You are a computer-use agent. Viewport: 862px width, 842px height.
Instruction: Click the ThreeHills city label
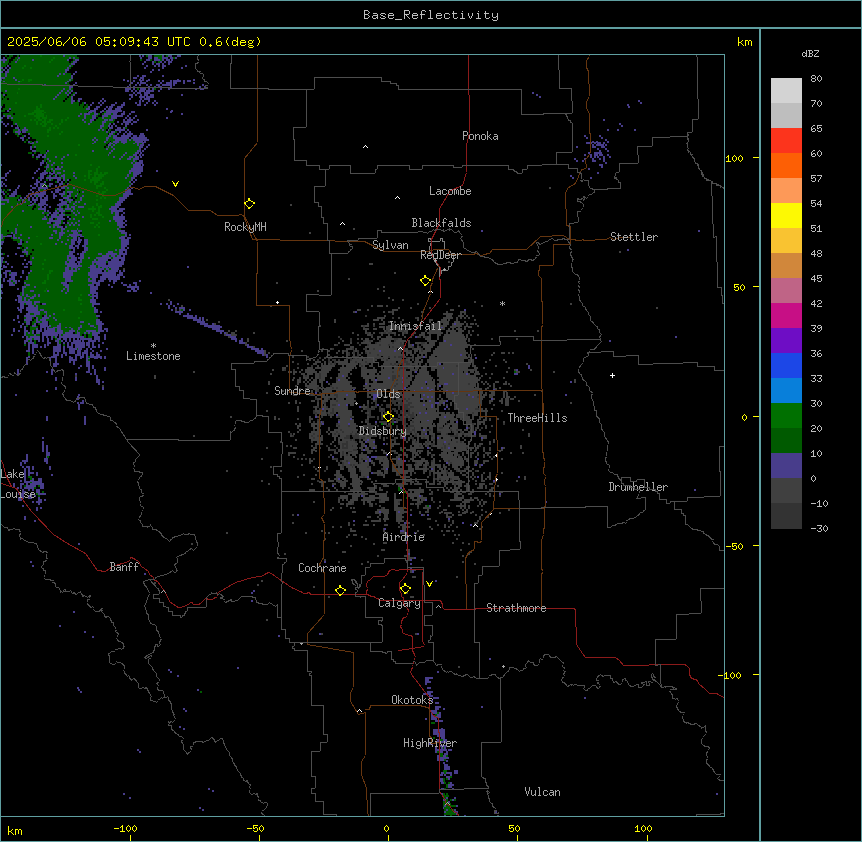pos(537,418)
